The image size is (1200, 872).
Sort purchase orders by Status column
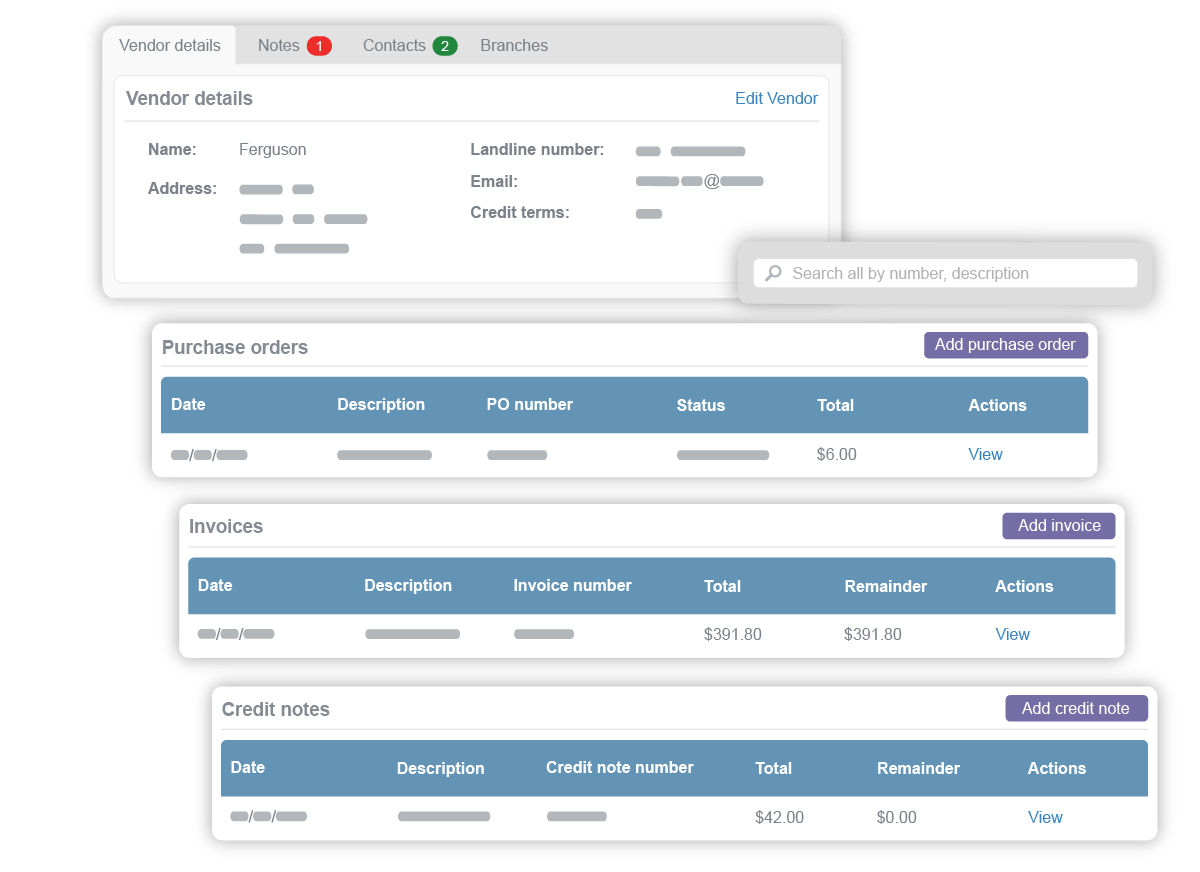[x=700, y=405]
